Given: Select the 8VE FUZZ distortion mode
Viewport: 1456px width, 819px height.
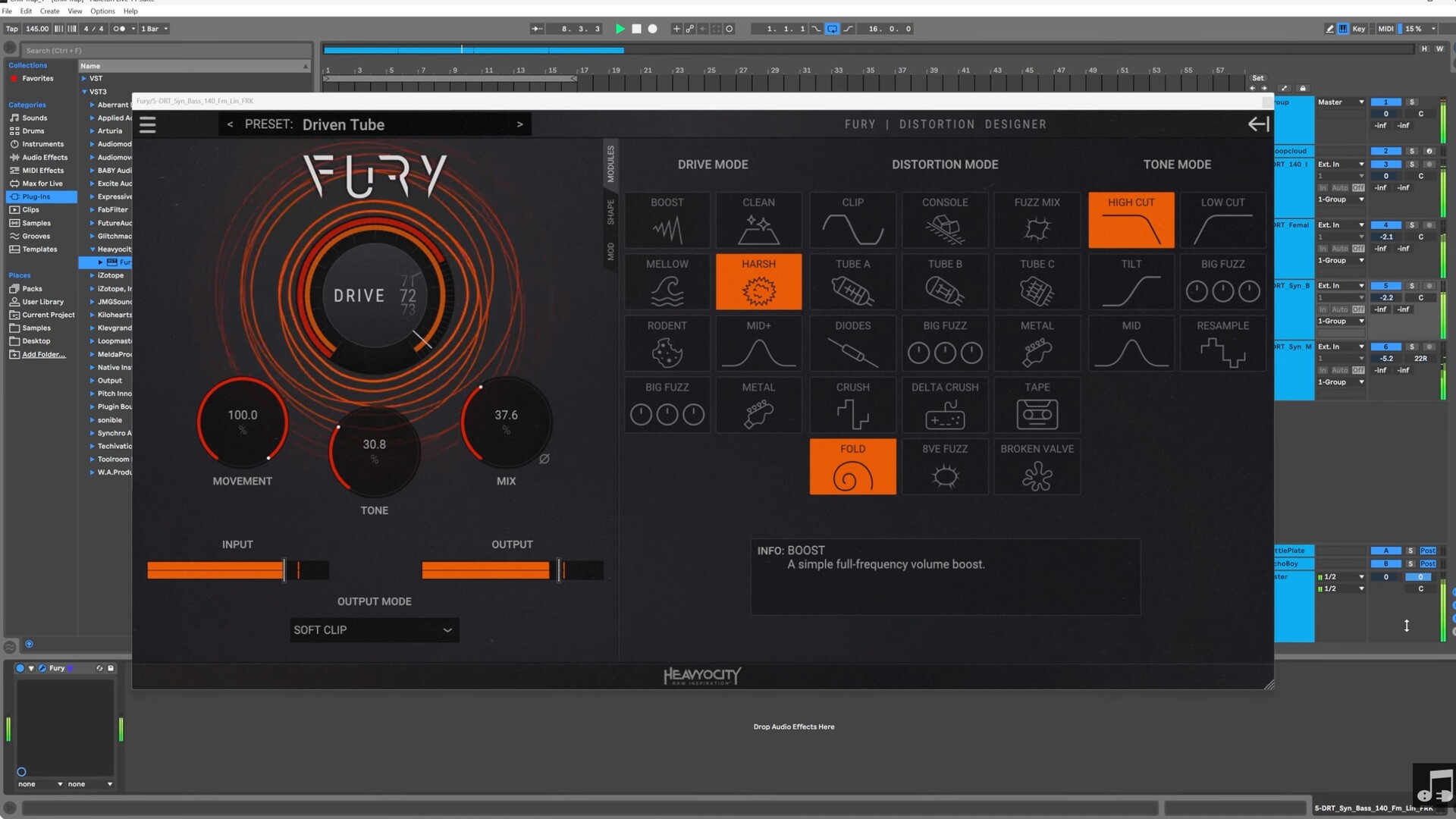Looking at the screenshot, I should (x=945, y=466).
